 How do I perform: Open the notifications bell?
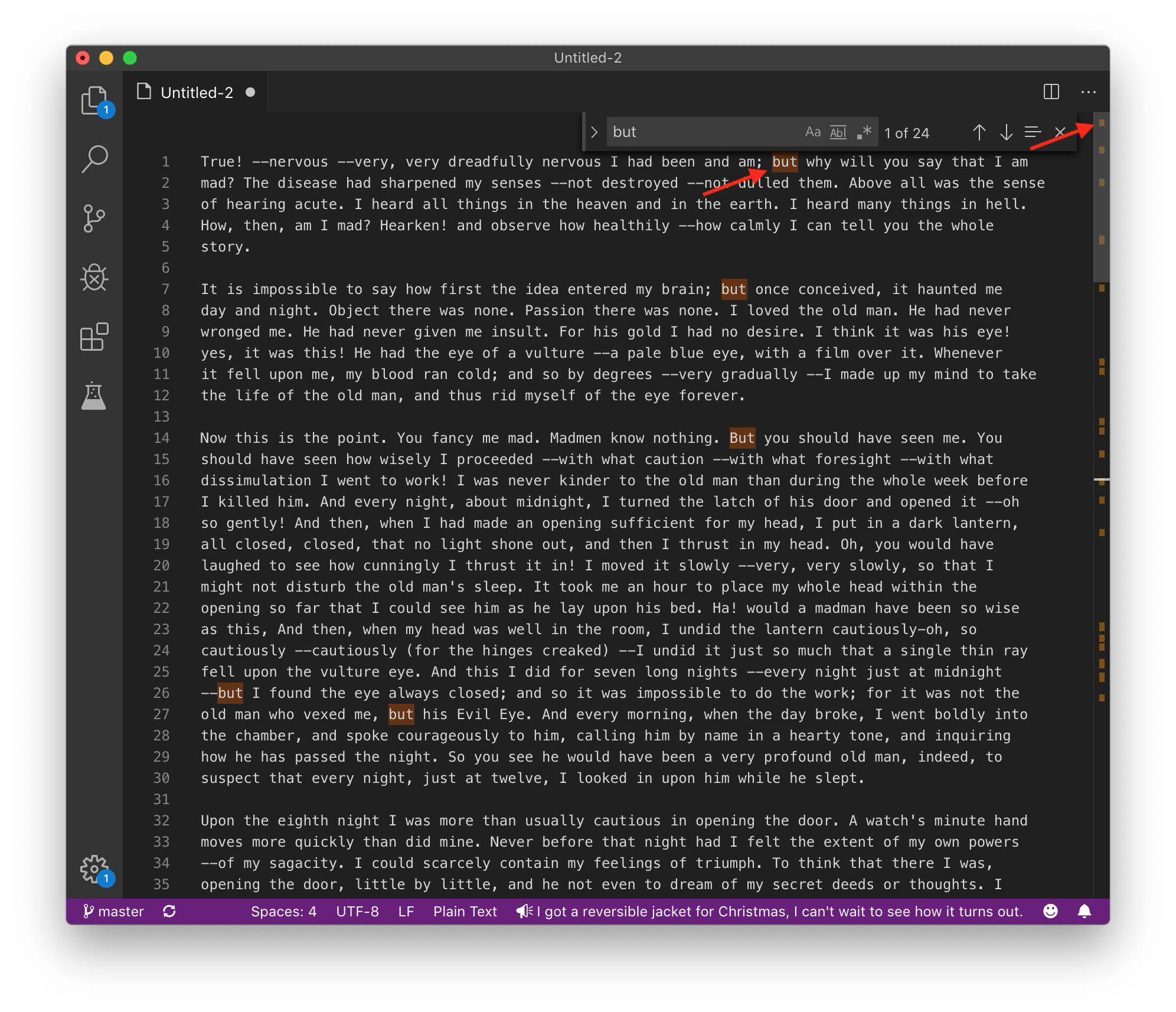coord(1084,912)
